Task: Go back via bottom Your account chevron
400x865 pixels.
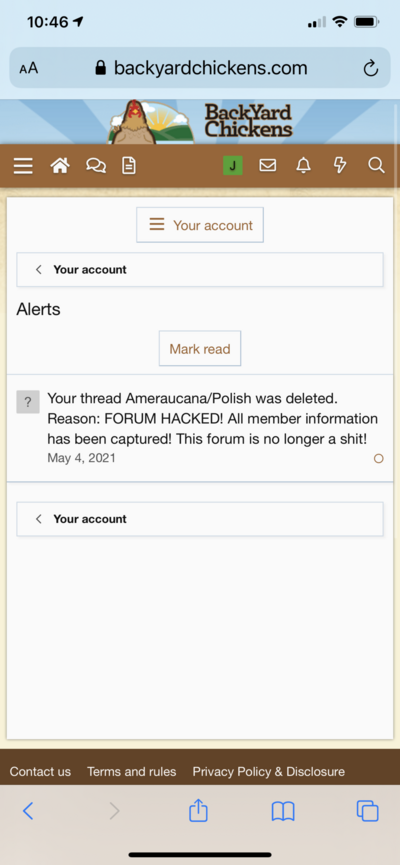Action: point(200,519)
